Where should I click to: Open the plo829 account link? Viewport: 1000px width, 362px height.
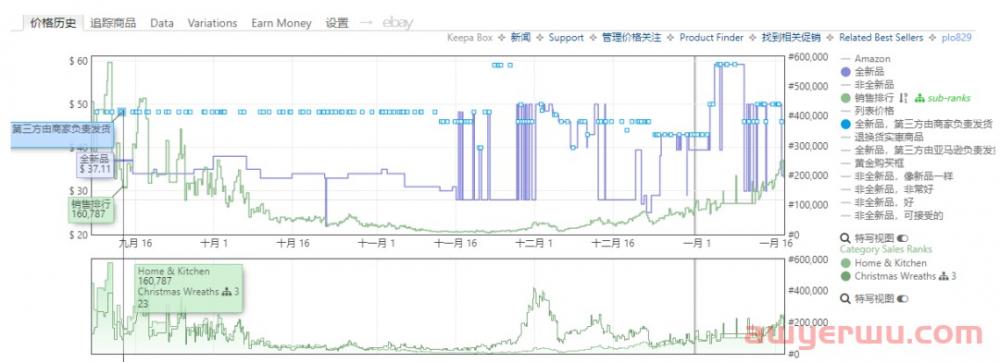point(957,38)
